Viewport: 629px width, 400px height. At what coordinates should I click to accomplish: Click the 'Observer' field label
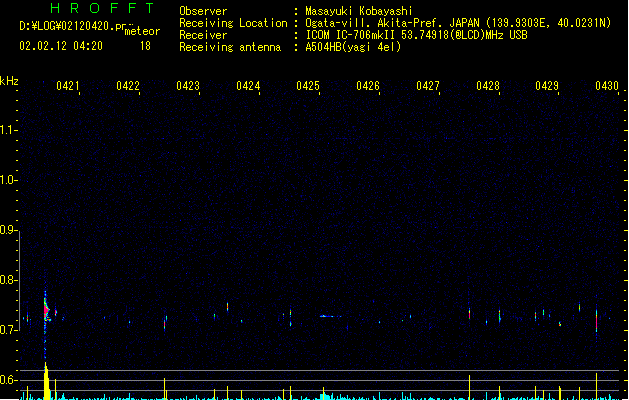point(203,11)
